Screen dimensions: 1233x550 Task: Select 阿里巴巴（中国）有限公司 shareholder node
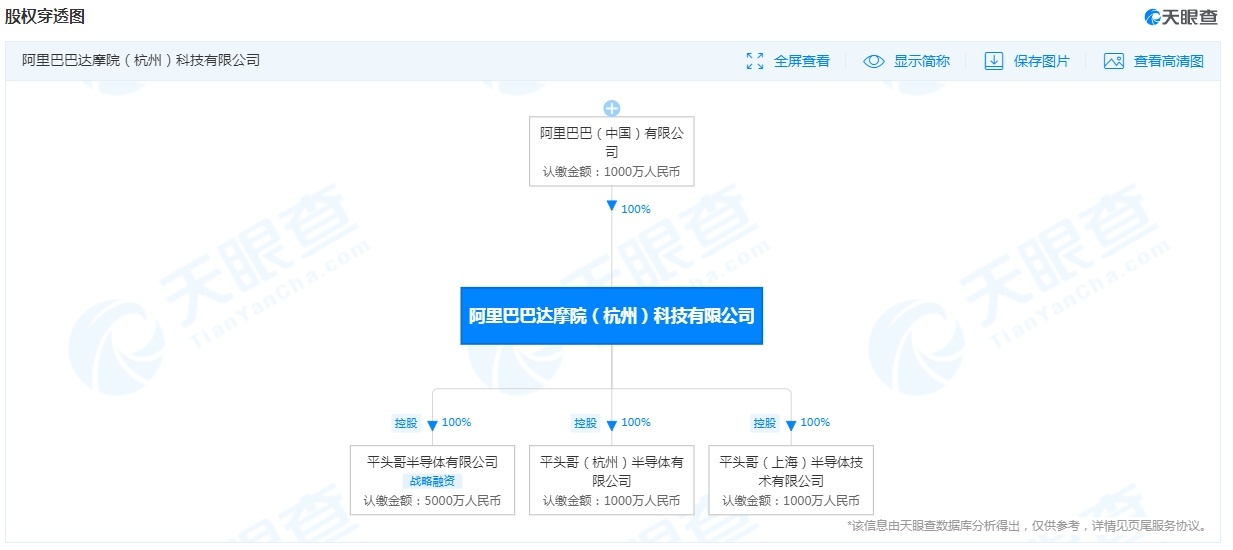click(611, 151)
